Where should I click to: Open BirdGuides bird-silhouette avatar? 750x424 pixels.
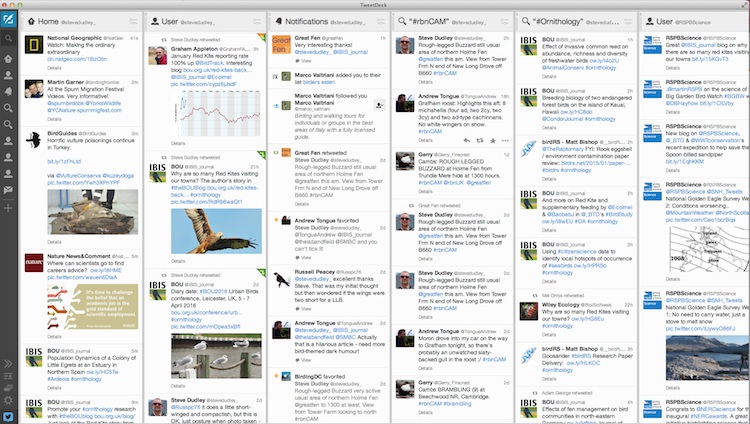(x=34, y=140)
